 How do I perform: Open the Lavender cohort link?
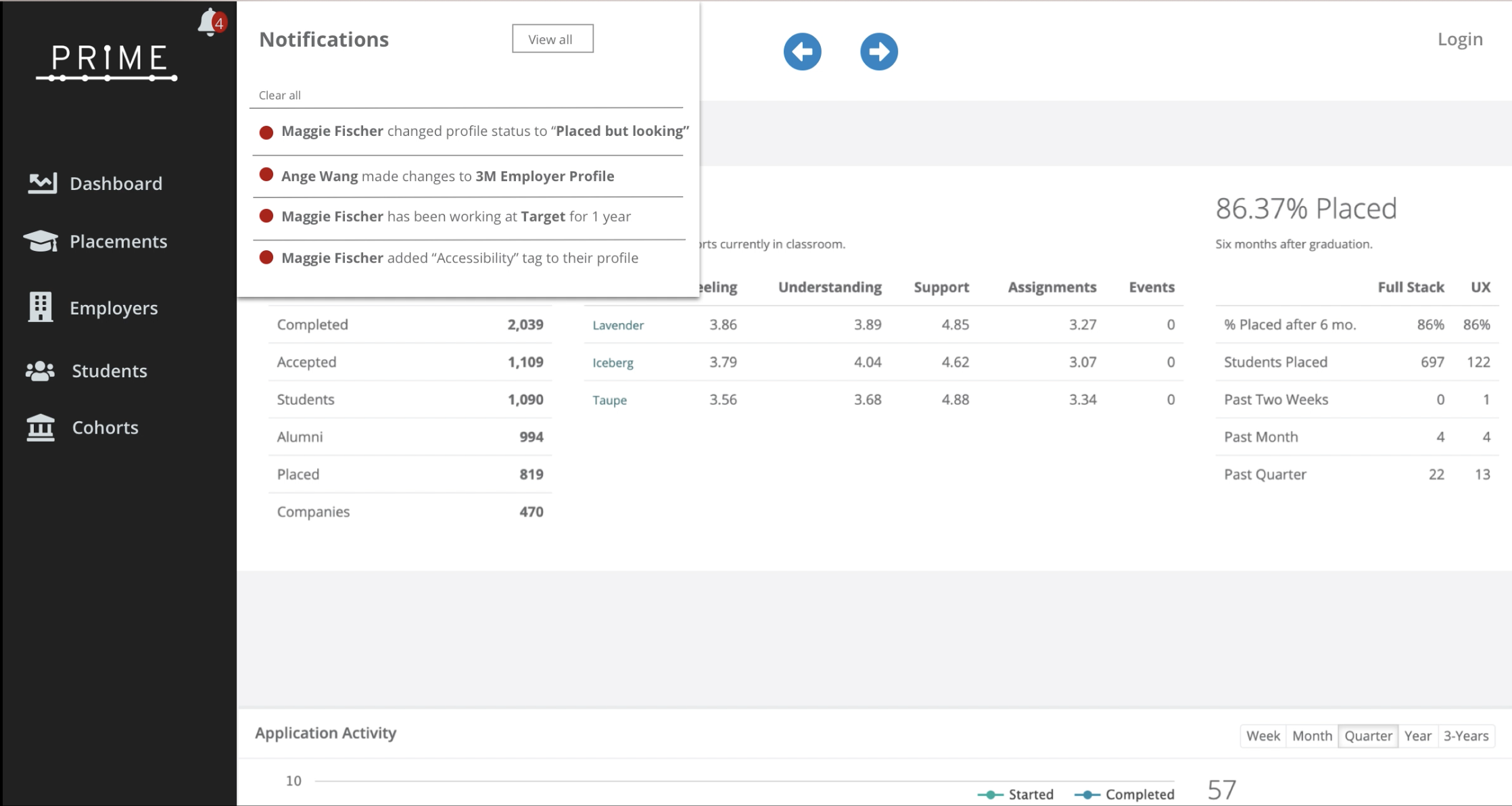point(617,325)
